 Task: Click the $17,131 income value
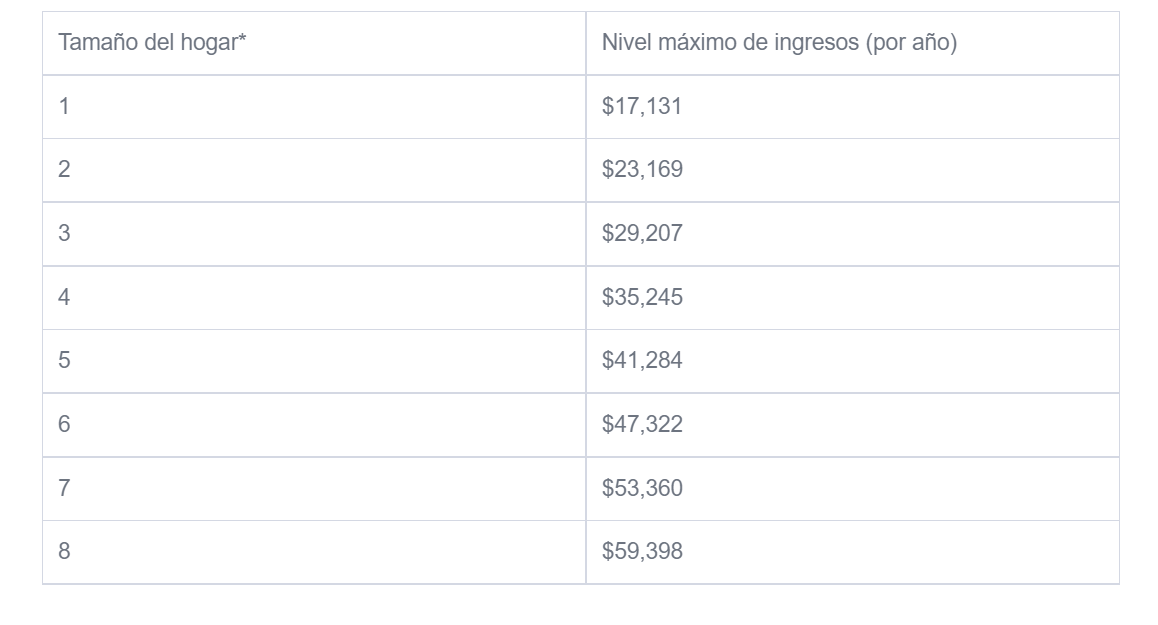(642, 106)
